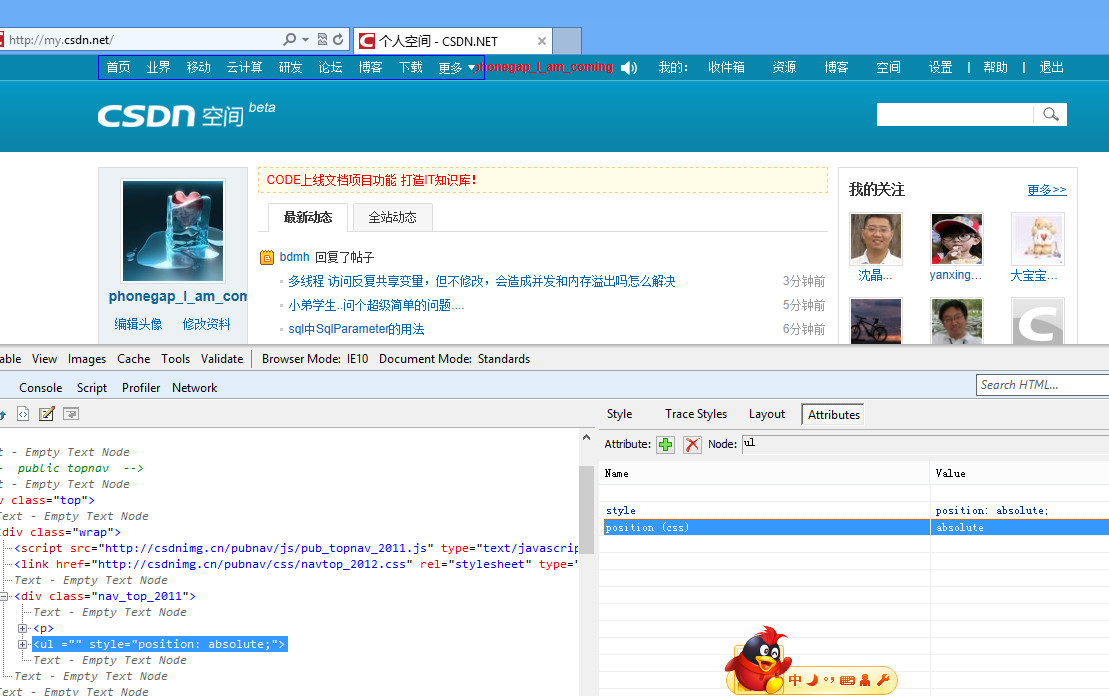Click 帮助 help link
Screen dimensions: 1109x696
pos(995,67)
